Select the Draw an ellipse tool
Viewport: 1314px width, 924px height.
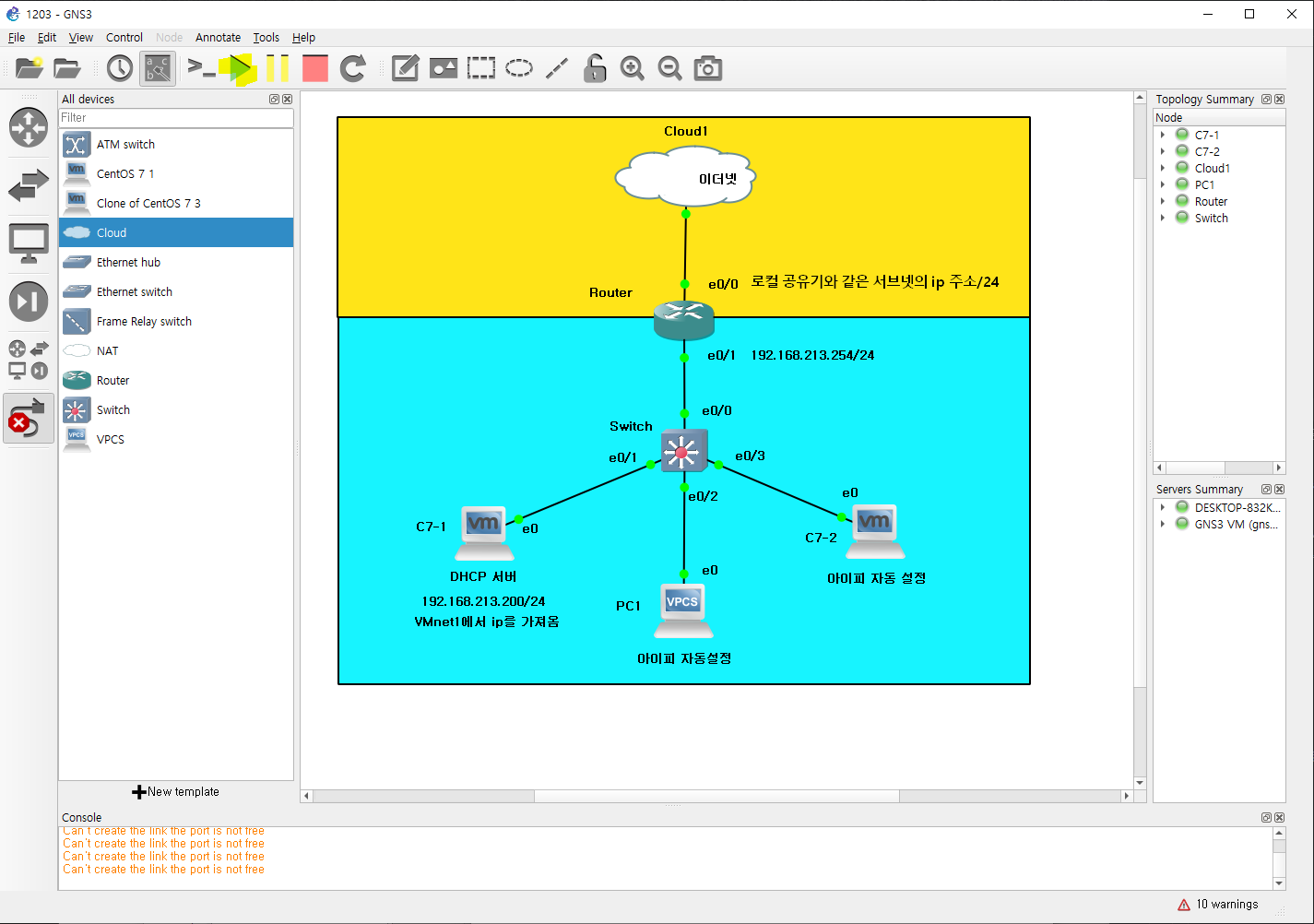519,68
